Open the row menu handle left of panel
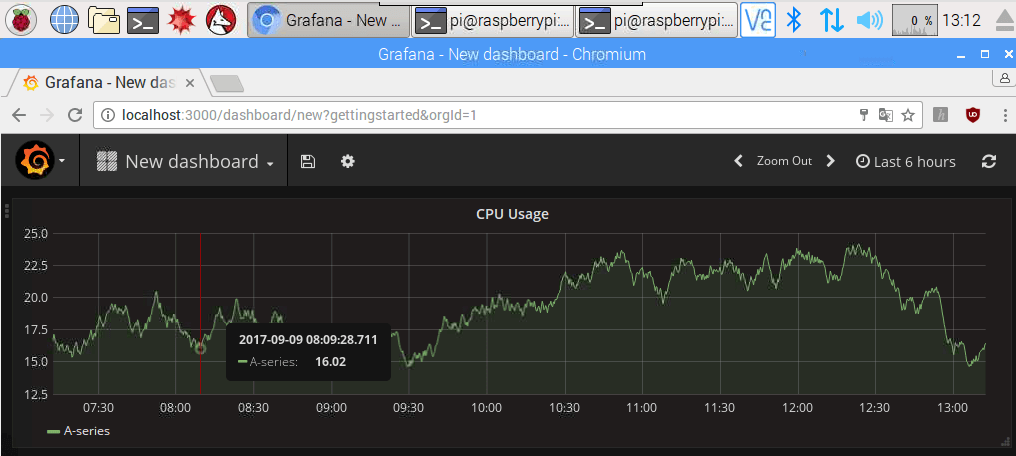Viewport: 1016px width, 456px height. (x=7, y=211)
